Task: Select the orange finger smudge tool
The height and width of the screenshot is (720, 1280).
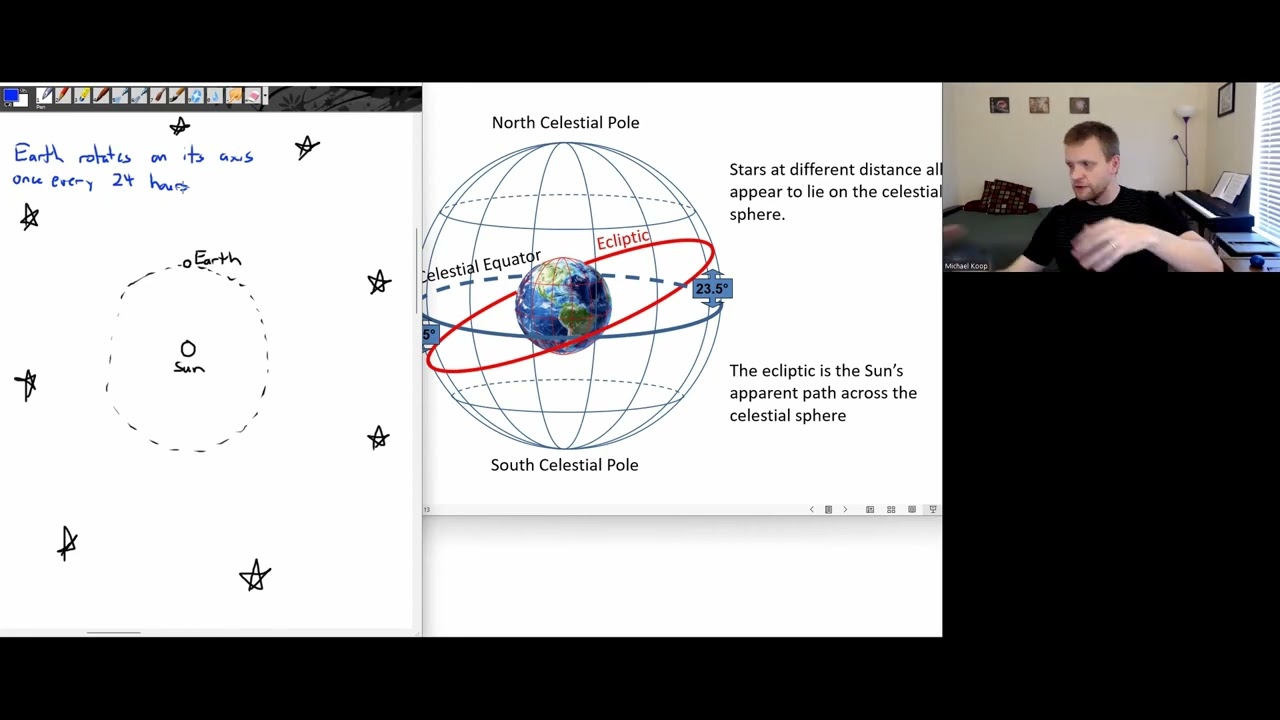Action: coord(234,96)
